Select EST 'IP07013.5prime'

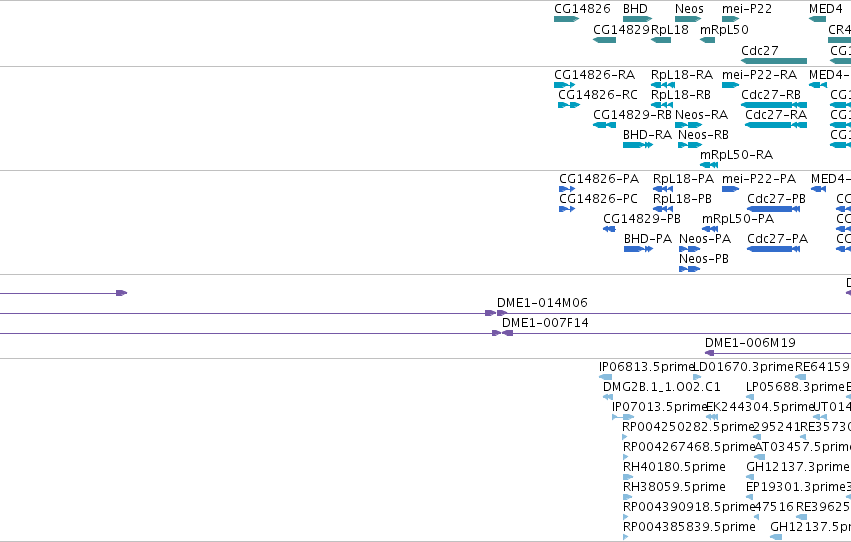[660, 407]
